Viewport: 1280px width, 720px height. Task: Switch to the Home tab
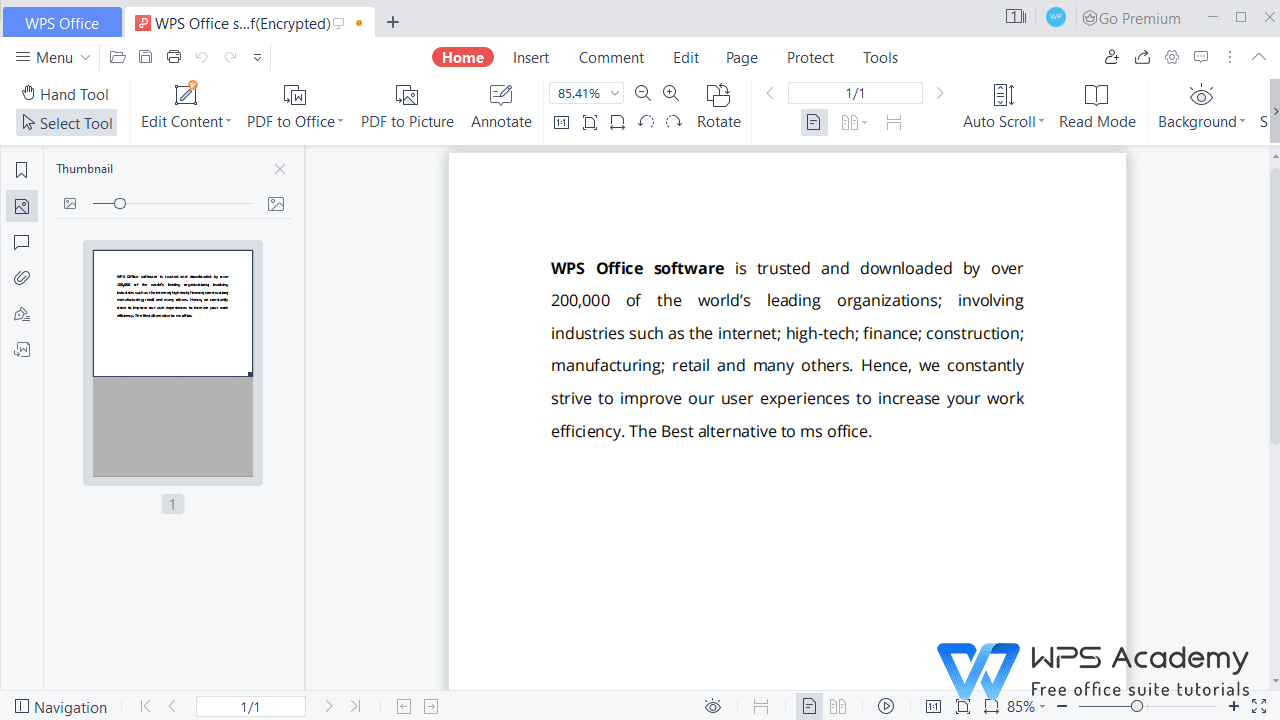tap(463, 58)
